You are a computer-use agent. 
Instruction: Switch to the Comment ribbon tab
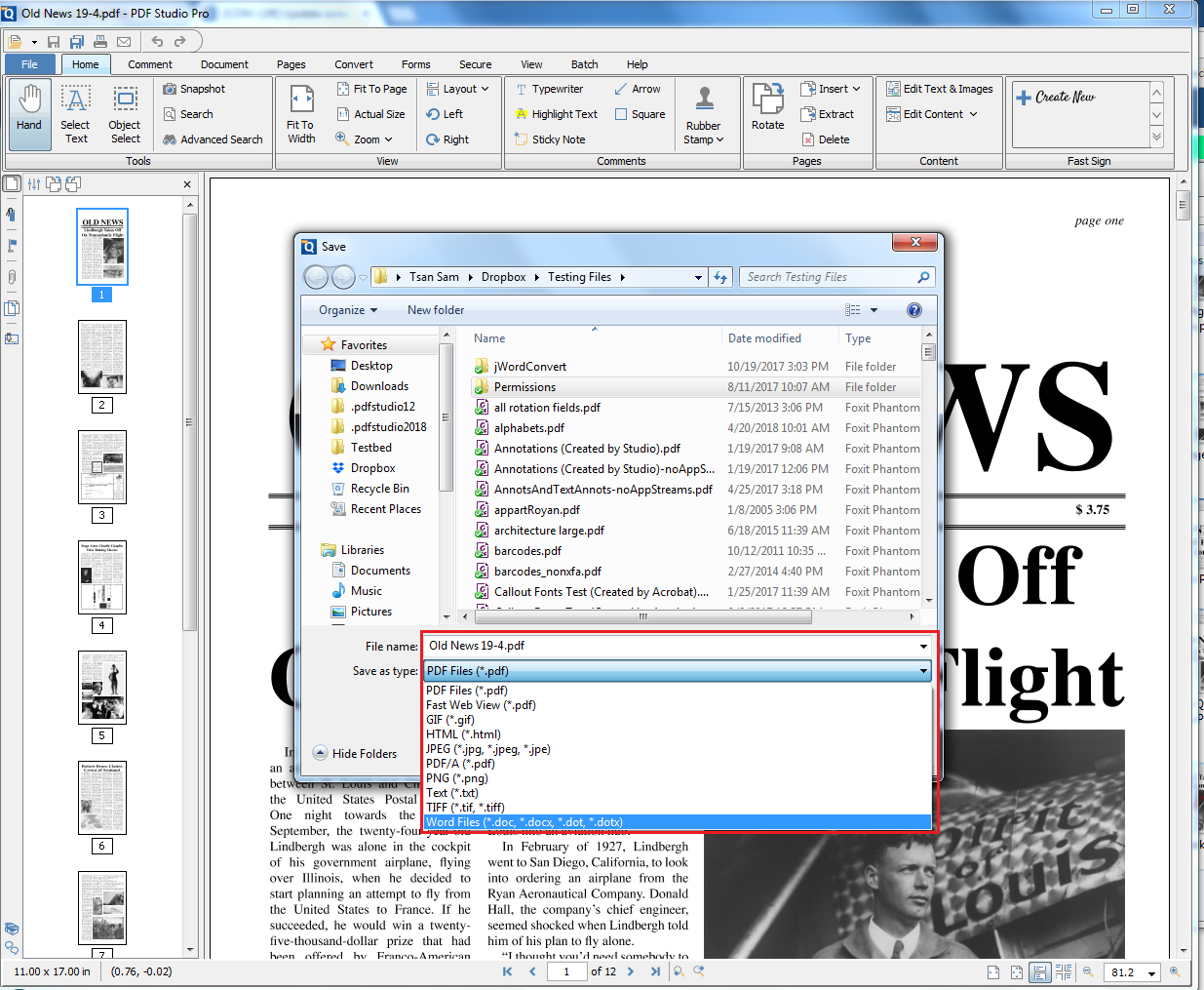pos(149,64)
